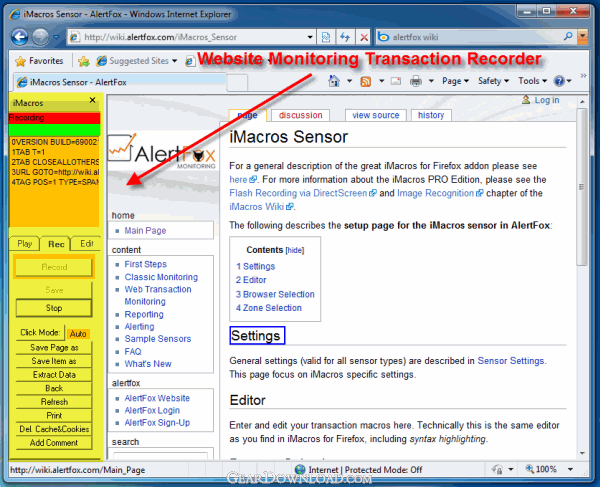This screenshot has width=600, height=487.
Task: Select the iMacros Sensor - AlertFox browser tab
Action: click(x=121, y=82)
